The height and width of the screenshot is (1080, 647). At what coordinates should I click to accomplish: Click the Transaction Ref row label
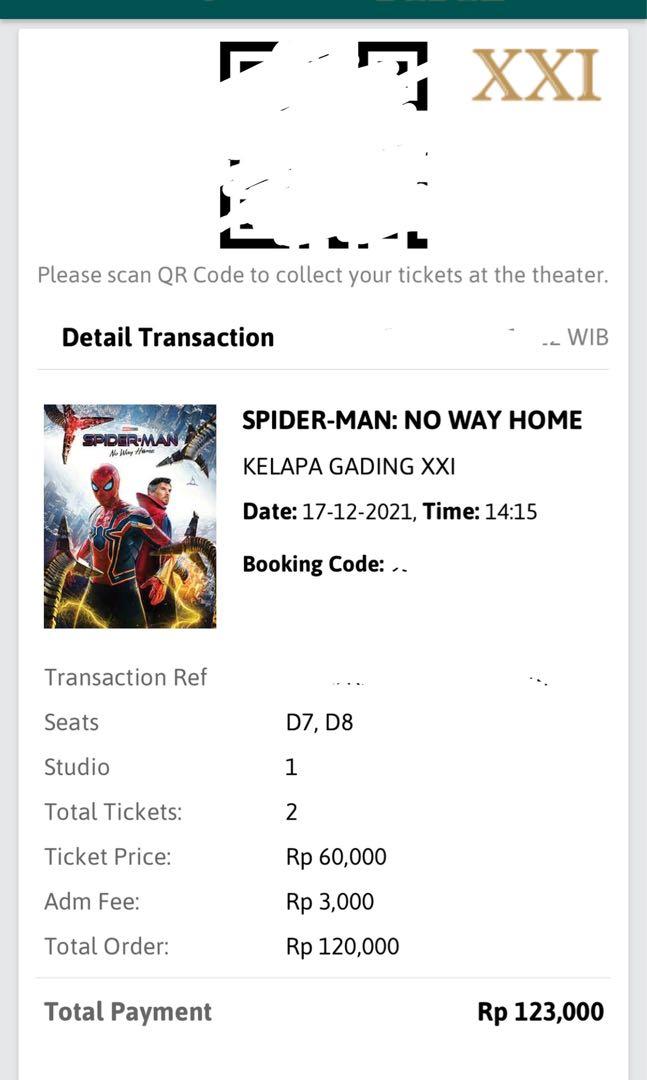pos(125,677)
